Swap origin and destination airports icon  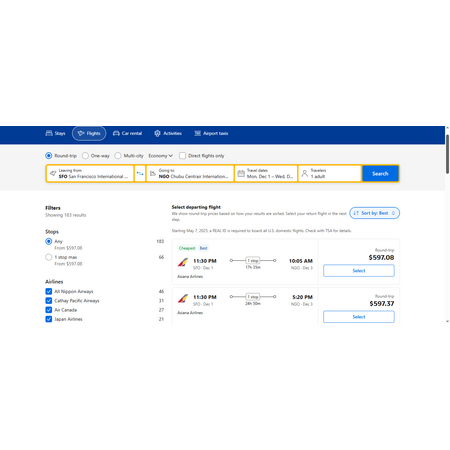pyautogui.click(x=140, y=173)
